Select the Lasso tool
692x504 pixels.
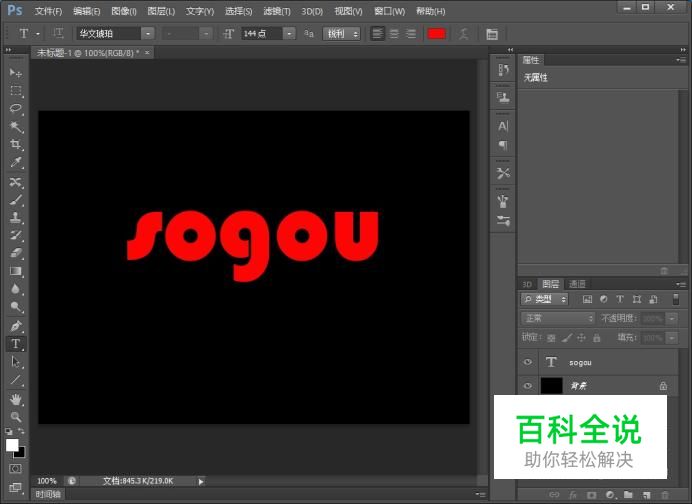[x=16, y=108]
